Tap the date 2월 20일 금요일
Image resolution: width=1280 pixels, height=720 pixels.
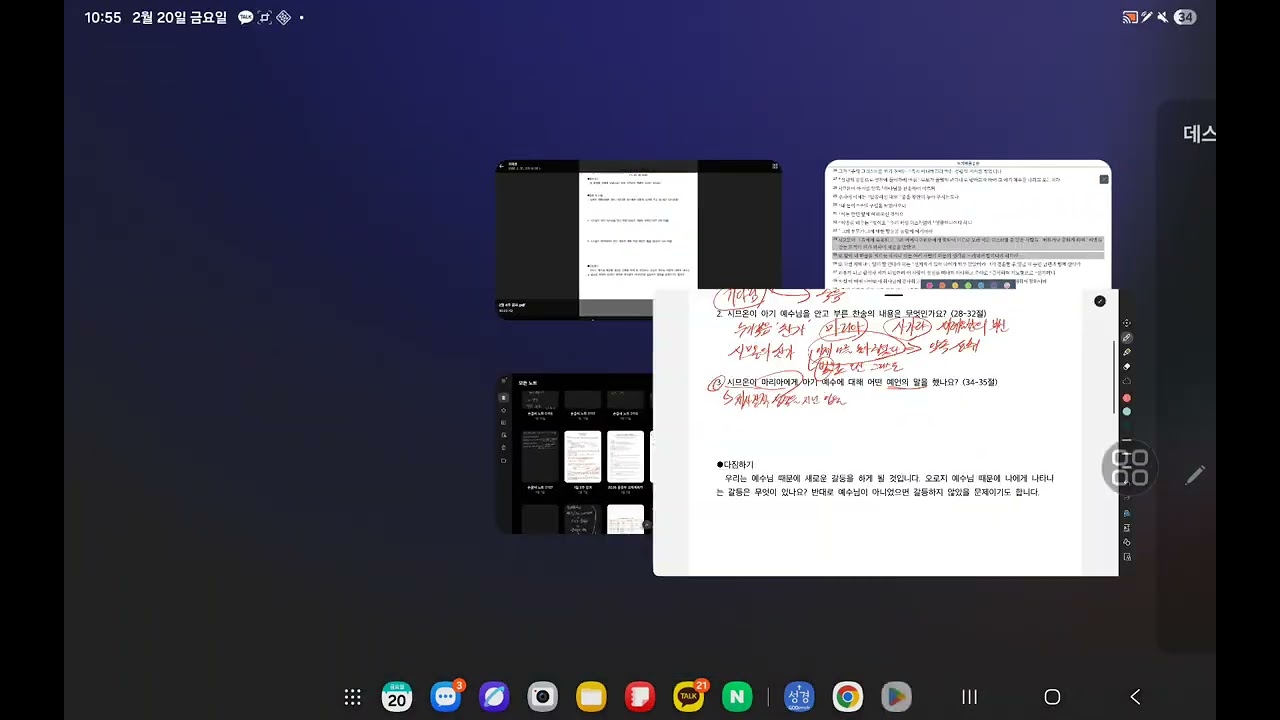pos(179,18)
